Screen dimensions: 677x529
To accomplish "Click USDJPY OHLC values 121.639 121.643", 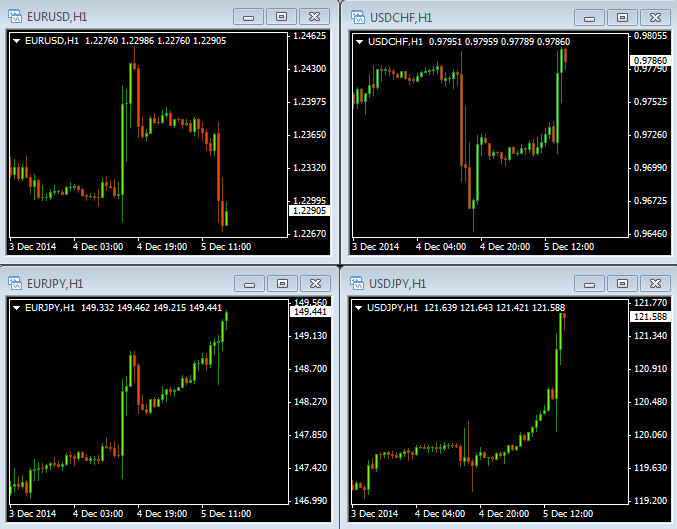I will (x=459, y=308).
